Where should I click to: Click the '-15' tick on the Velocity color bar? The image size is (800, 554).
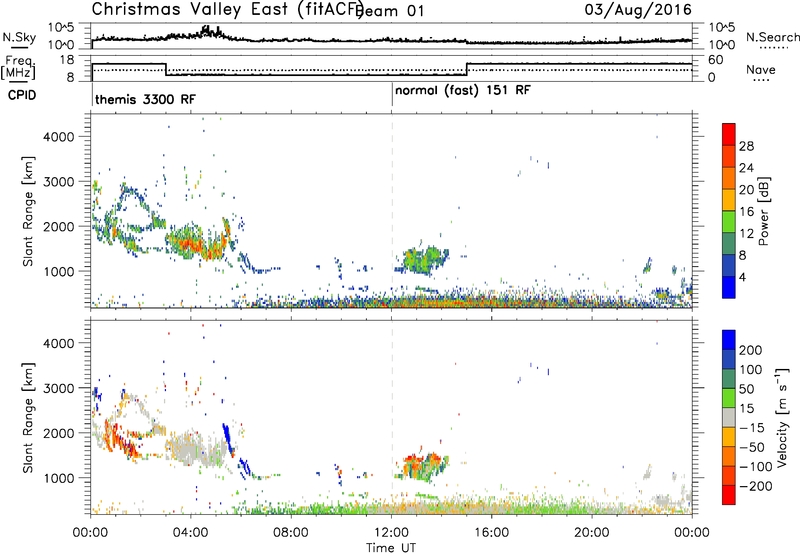click(x=751, y=428)
